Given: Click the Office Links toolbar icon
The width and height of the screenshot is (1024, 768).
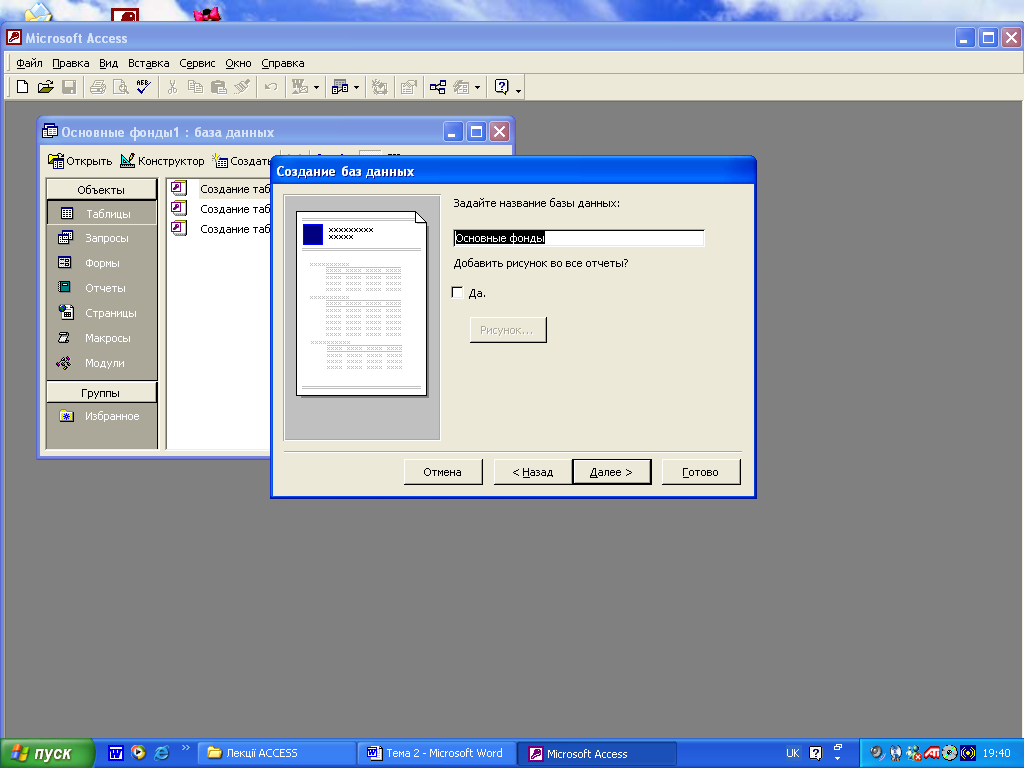Looking at the screenshot, I should pos(300,87).
